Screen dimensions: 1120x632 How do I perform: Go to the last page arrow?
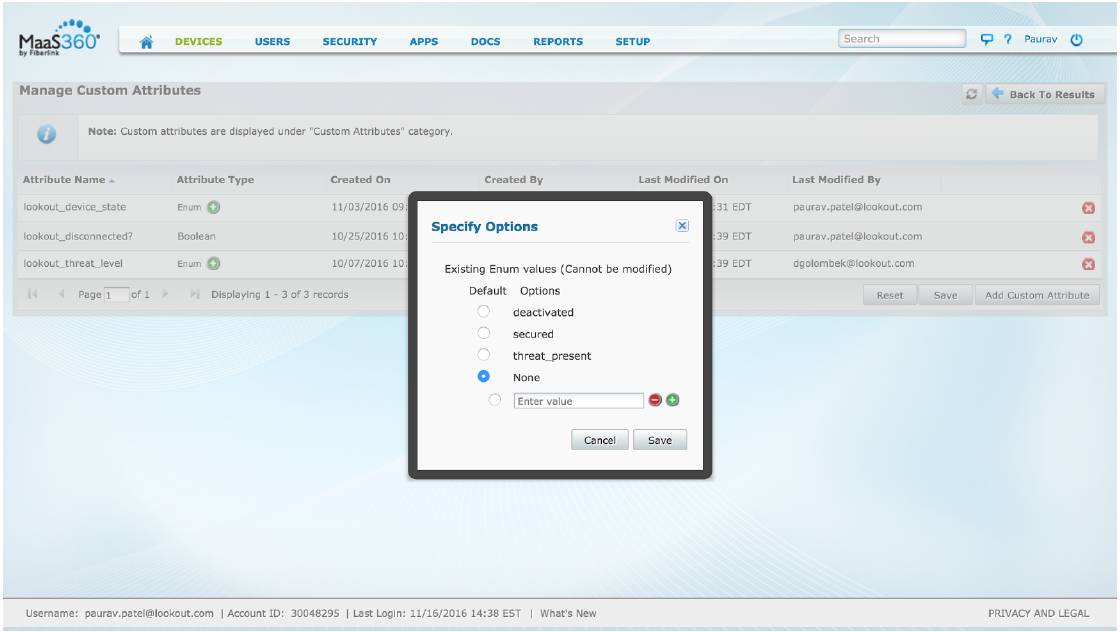(194, 294)
